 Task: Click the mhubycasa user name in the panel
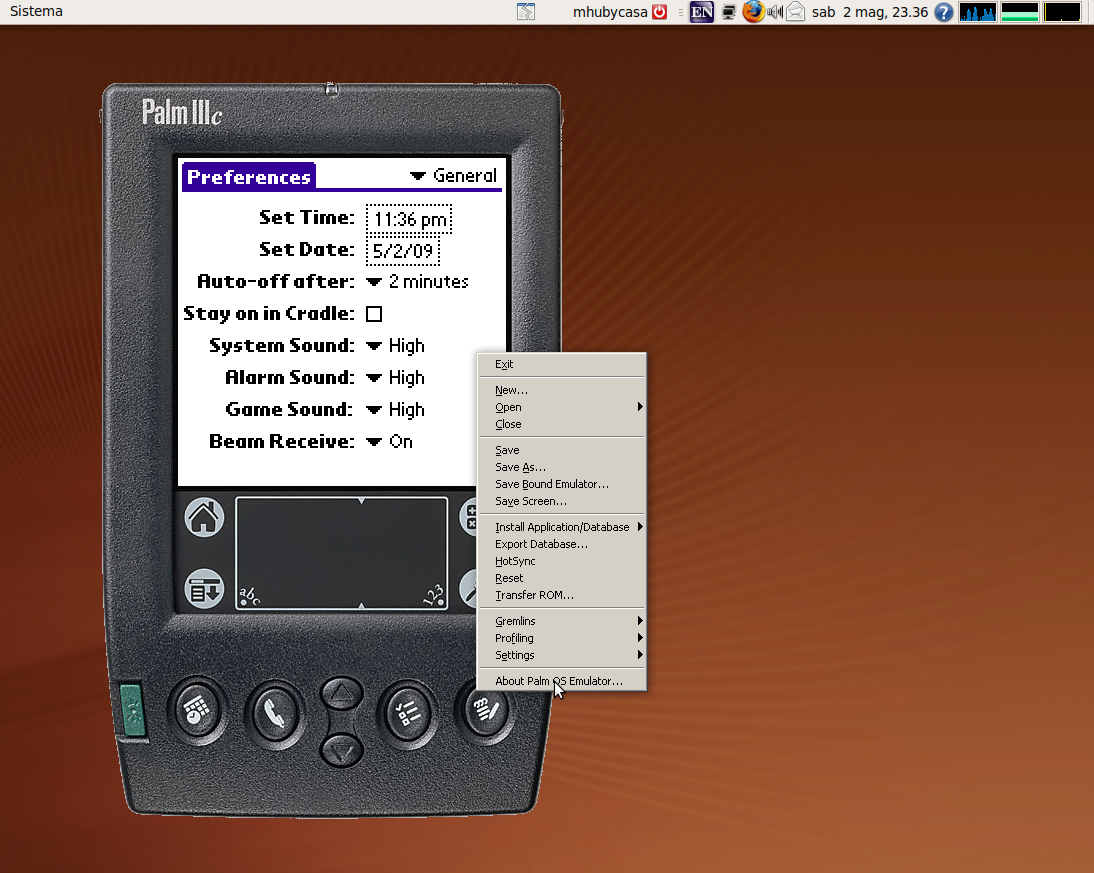(610, 12)
